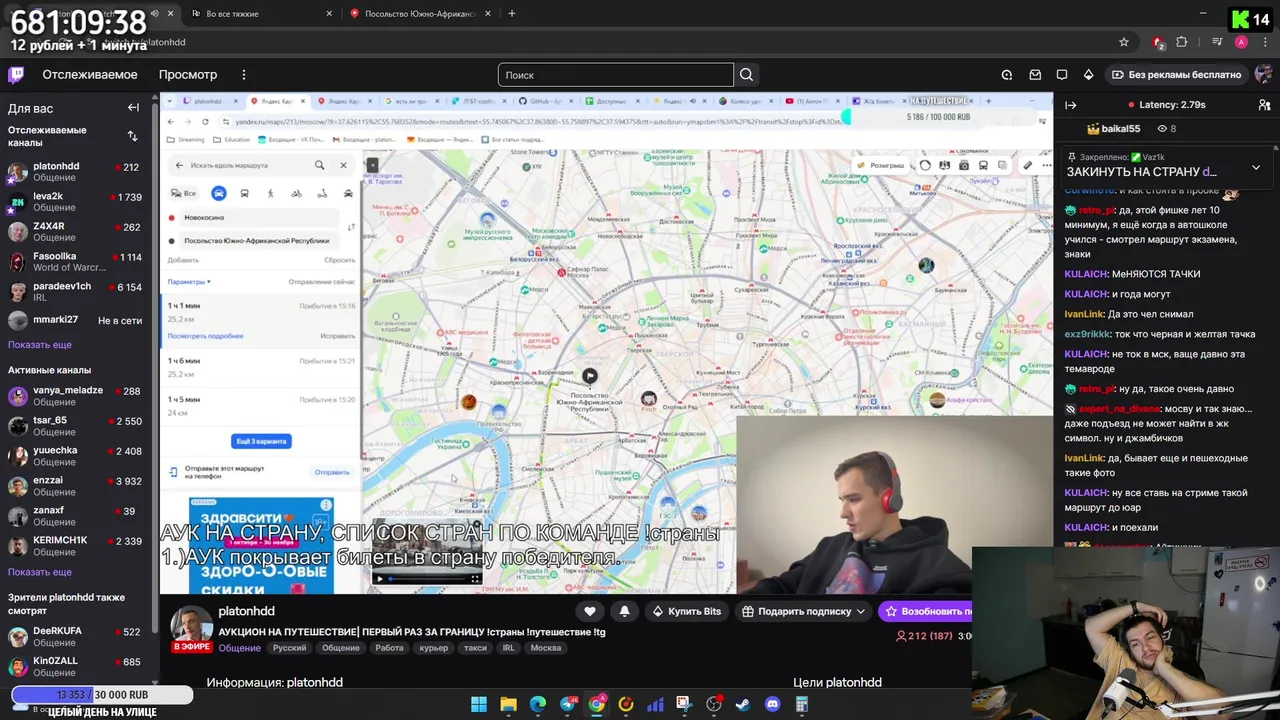Toggle notifications bell for platonhdd
The image size is (1280, 720).
click(x=624, y=611)
